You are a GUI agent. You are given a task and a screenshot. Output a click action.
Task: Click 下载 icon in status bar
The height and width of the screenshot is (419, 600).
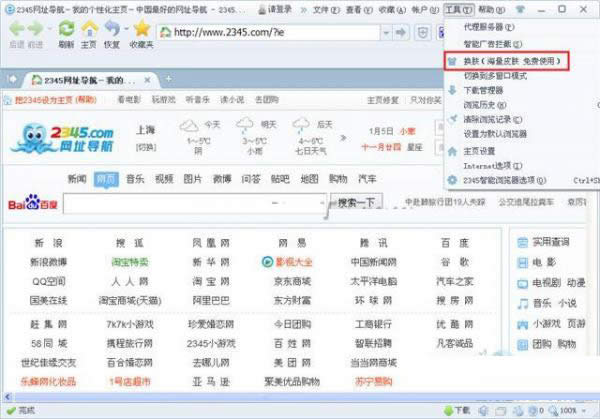click(x=457, y=411)
